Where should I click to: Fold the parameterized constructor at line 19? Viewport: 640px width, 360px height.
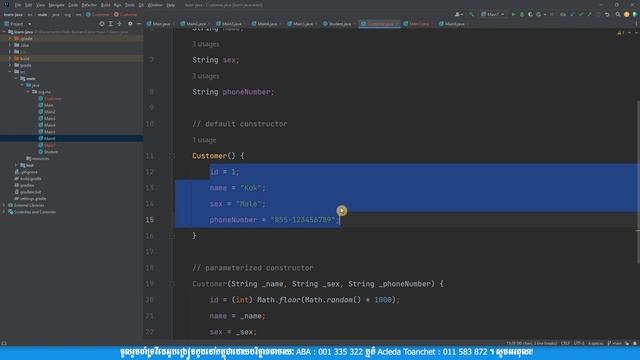pyautogui.click(x=172, y=284)
